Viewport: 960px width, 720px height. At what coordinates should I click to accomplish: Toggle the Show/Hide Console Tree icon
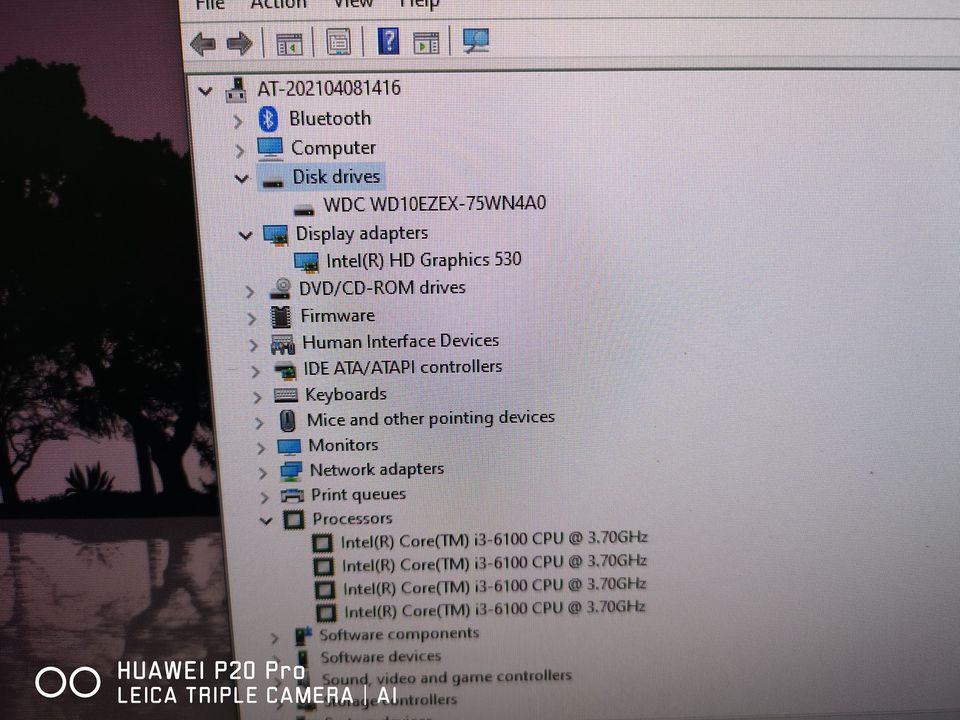290,42
